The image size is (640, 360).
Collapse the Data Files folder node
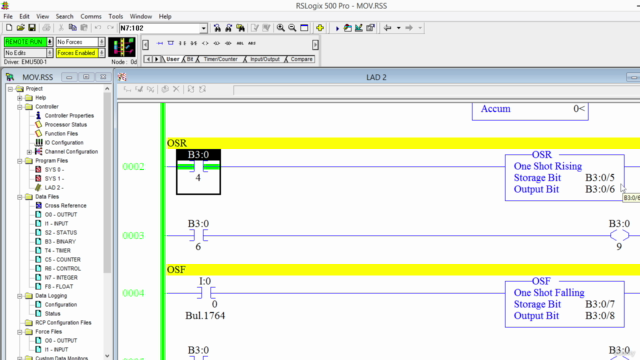point(20,197)
